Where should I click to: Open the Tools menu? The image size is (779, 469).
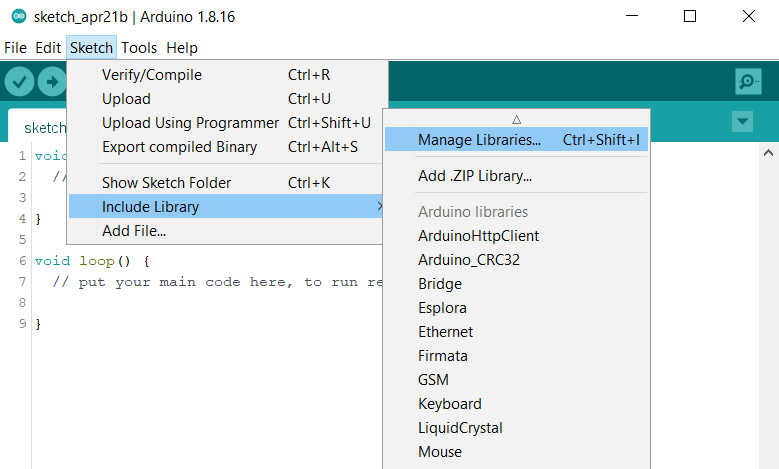[139, 48]
